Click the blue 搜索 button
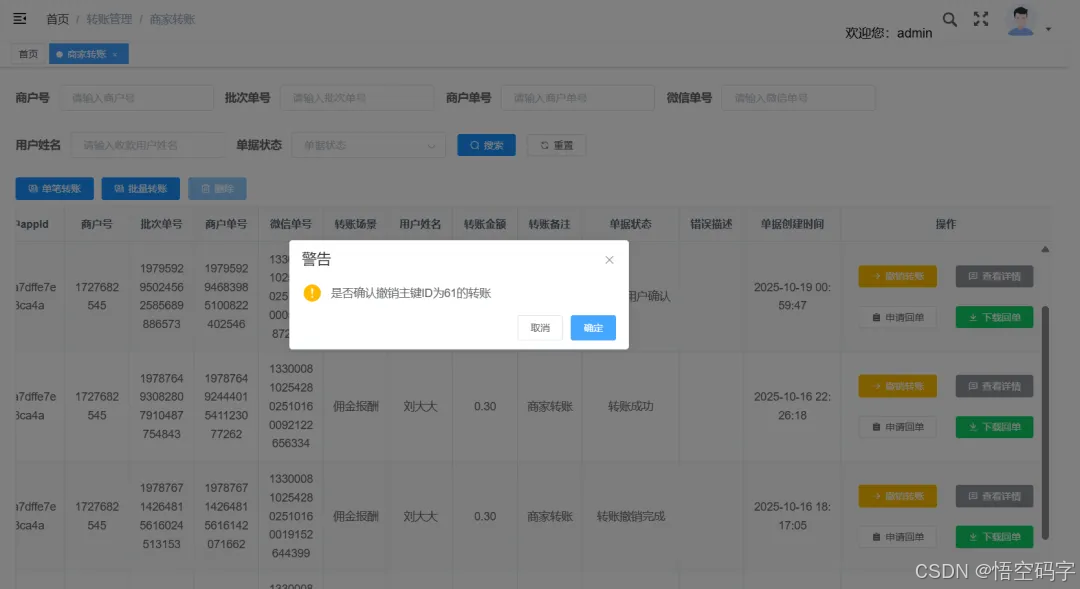The width and height of the screenshot is (1080, 589). (x=486, y=145)
